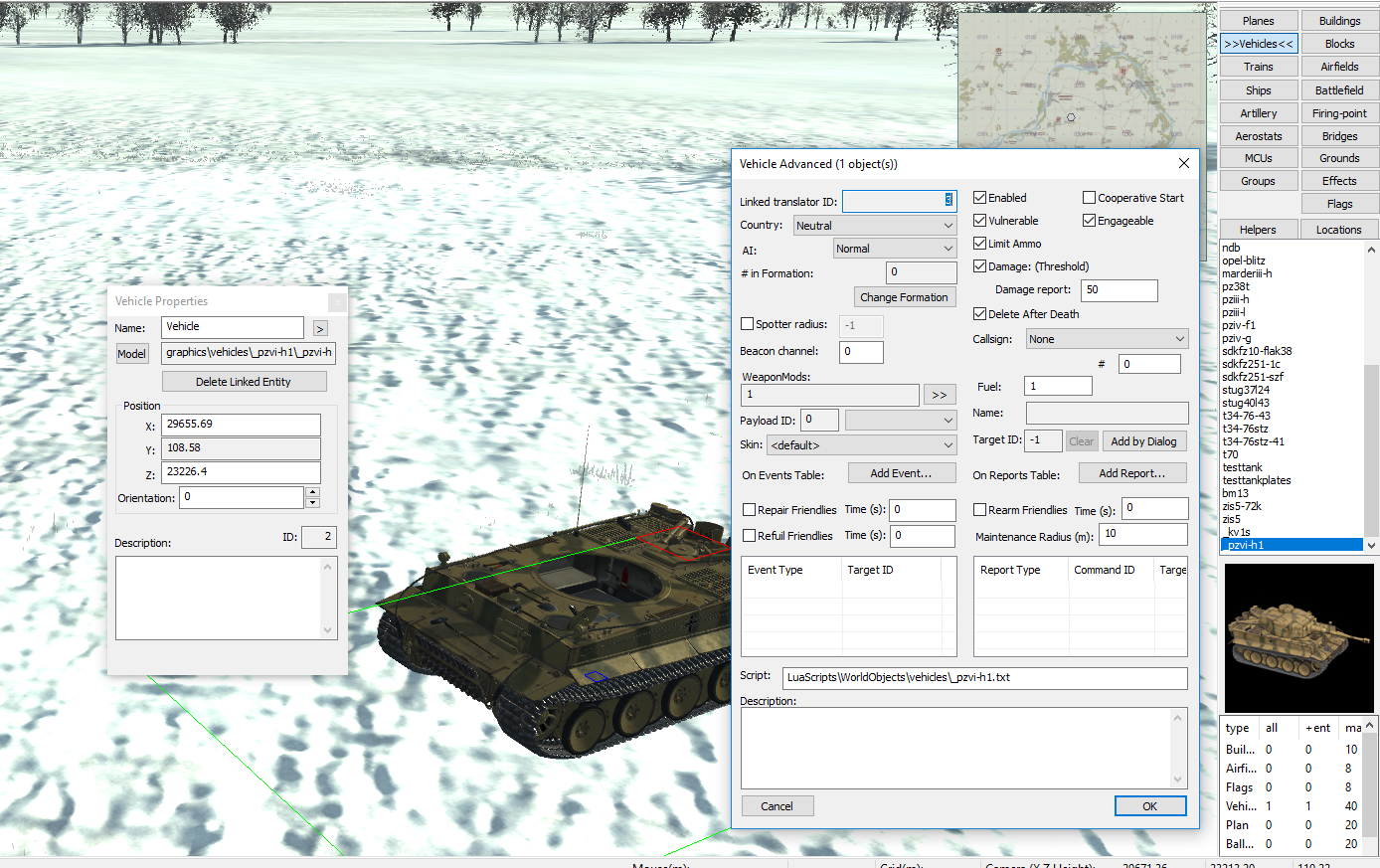Click the Orientation spinner up arrow
1380x868 pixels.
coord(312,492)
